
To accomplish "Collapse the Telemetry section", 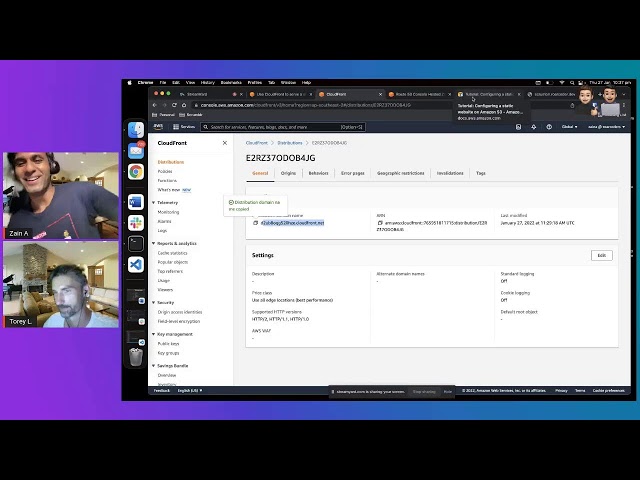I will 153,202.
